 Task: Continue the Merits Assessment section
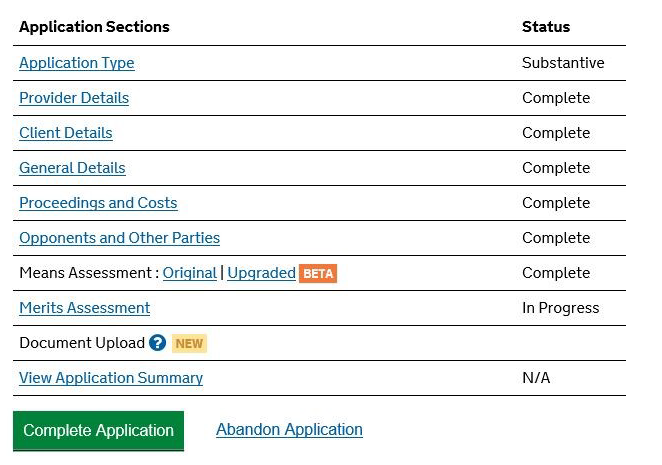coord(84,308)
